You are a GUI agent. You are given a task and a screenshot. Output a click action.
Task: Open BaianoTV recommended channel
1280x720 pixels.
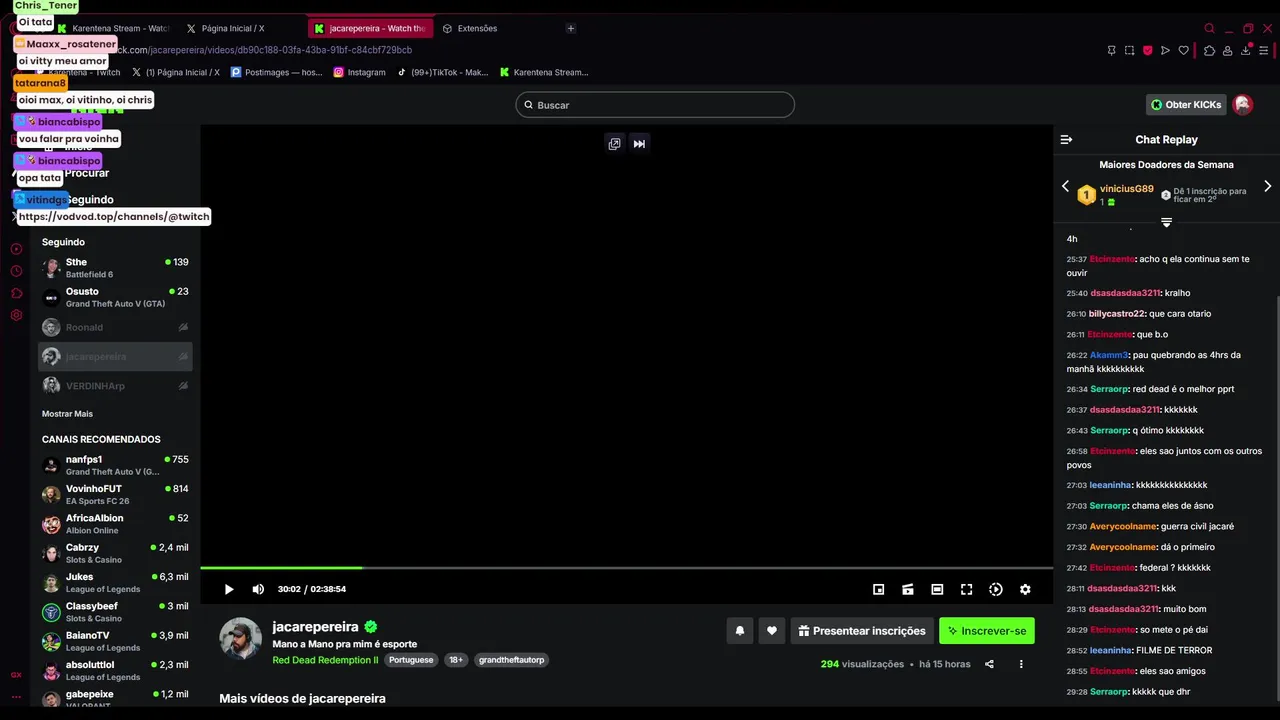[x=116, y=641]
